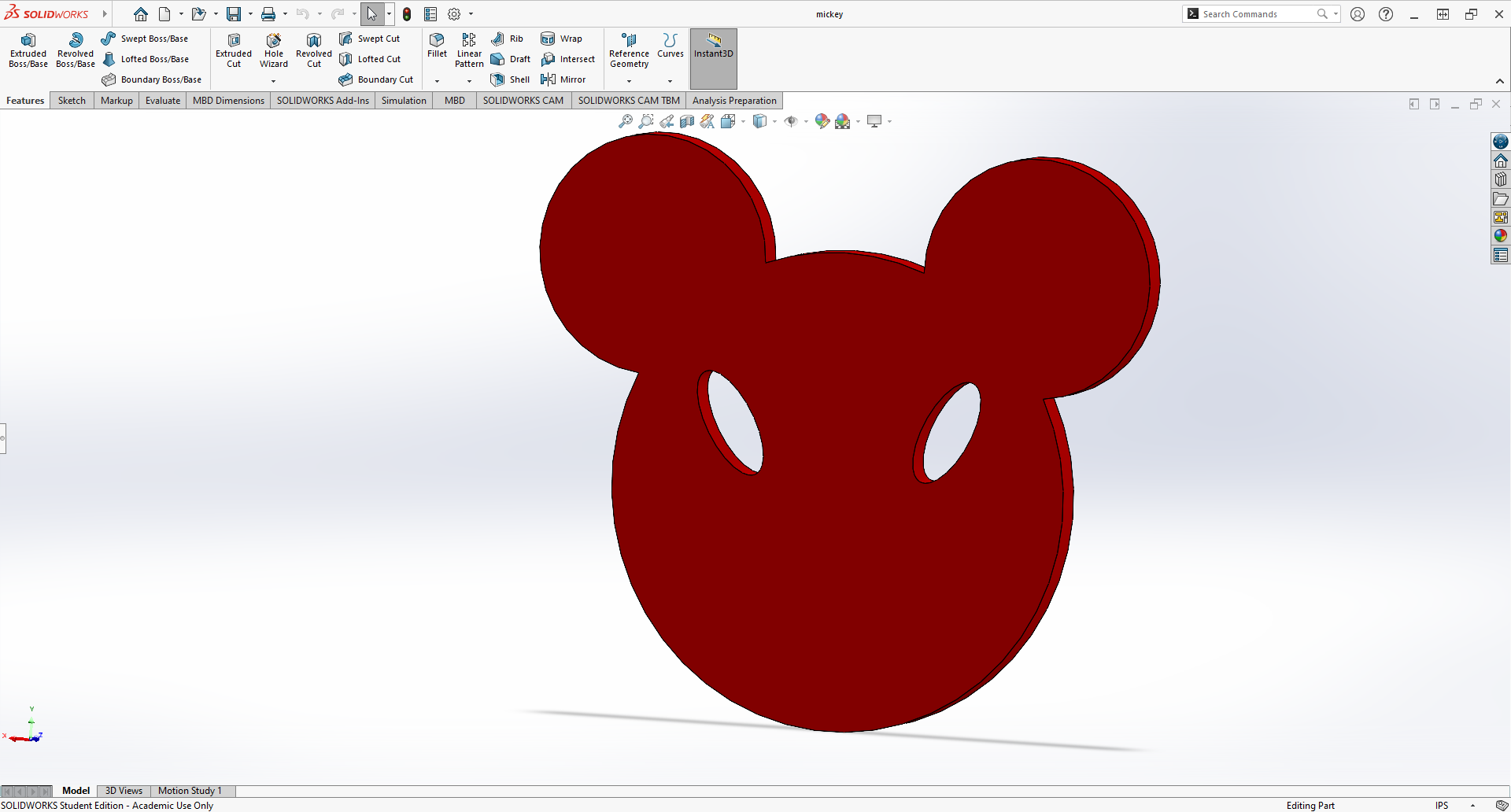
Task: Open the Motion Study 1 tab
Action: point(190,791)
